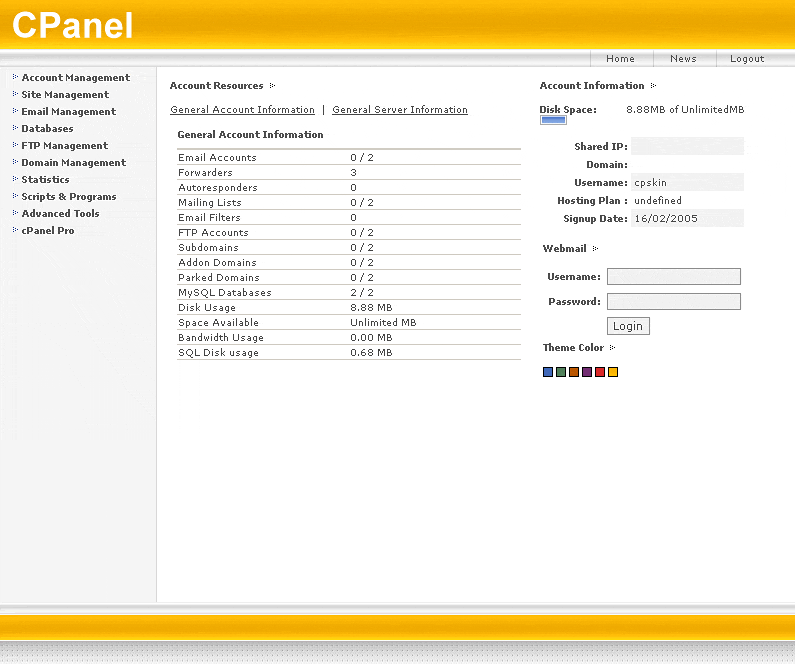Click the Email Filters row label
795x664 pixels.
[x=209, y=217]
